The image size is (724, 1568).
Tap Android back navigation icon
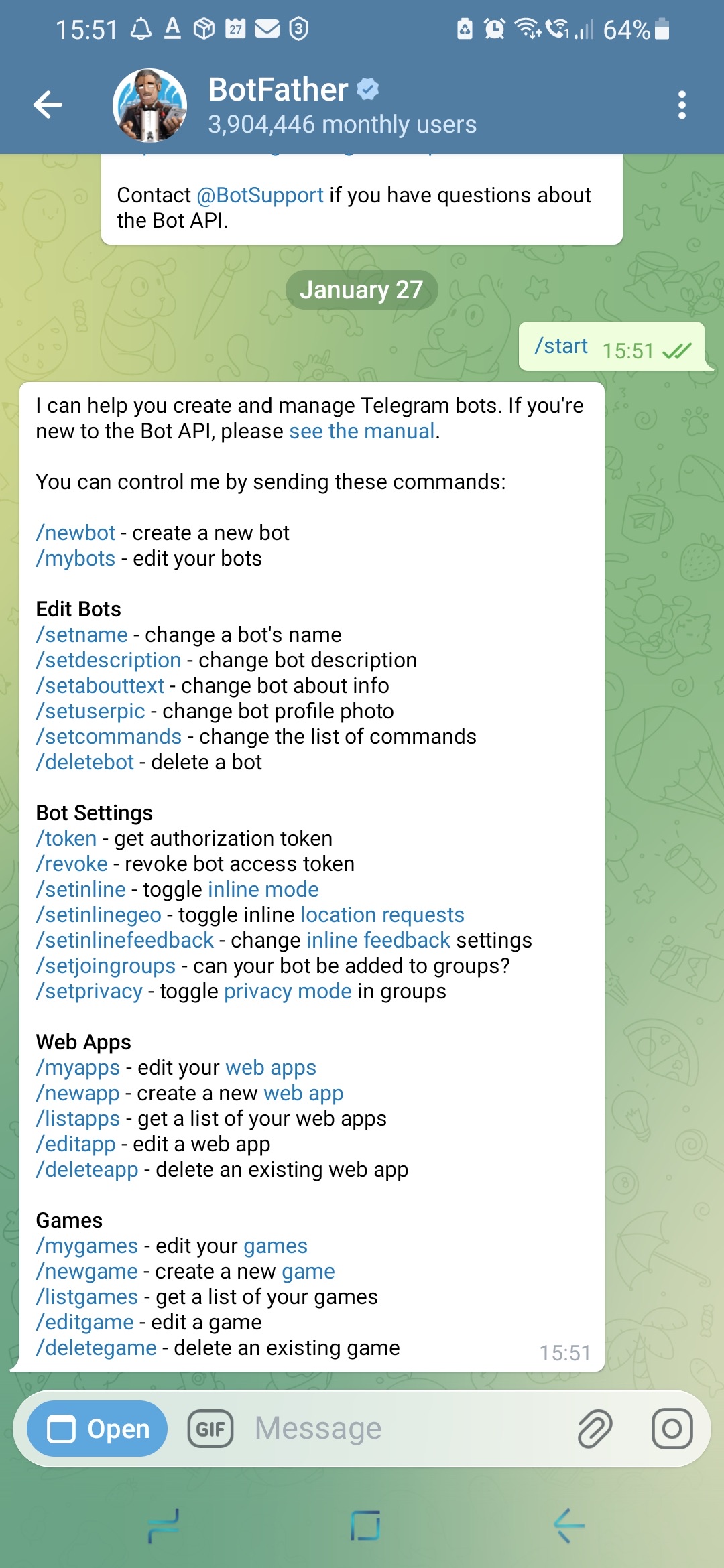click(x=569, y=1526)
